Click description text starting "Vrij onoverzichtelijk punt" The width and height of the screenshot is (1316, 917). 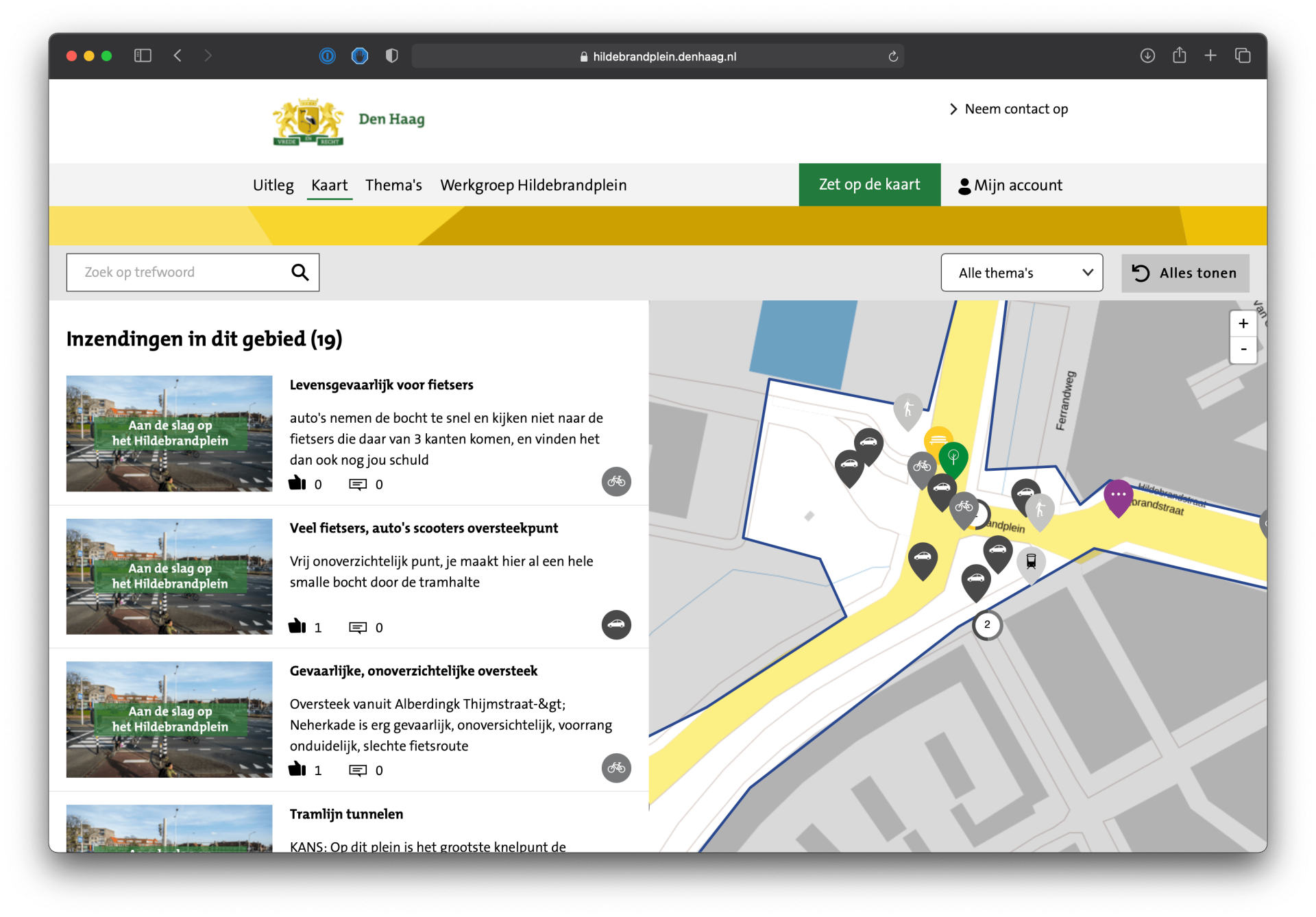(x=441, y=572)
